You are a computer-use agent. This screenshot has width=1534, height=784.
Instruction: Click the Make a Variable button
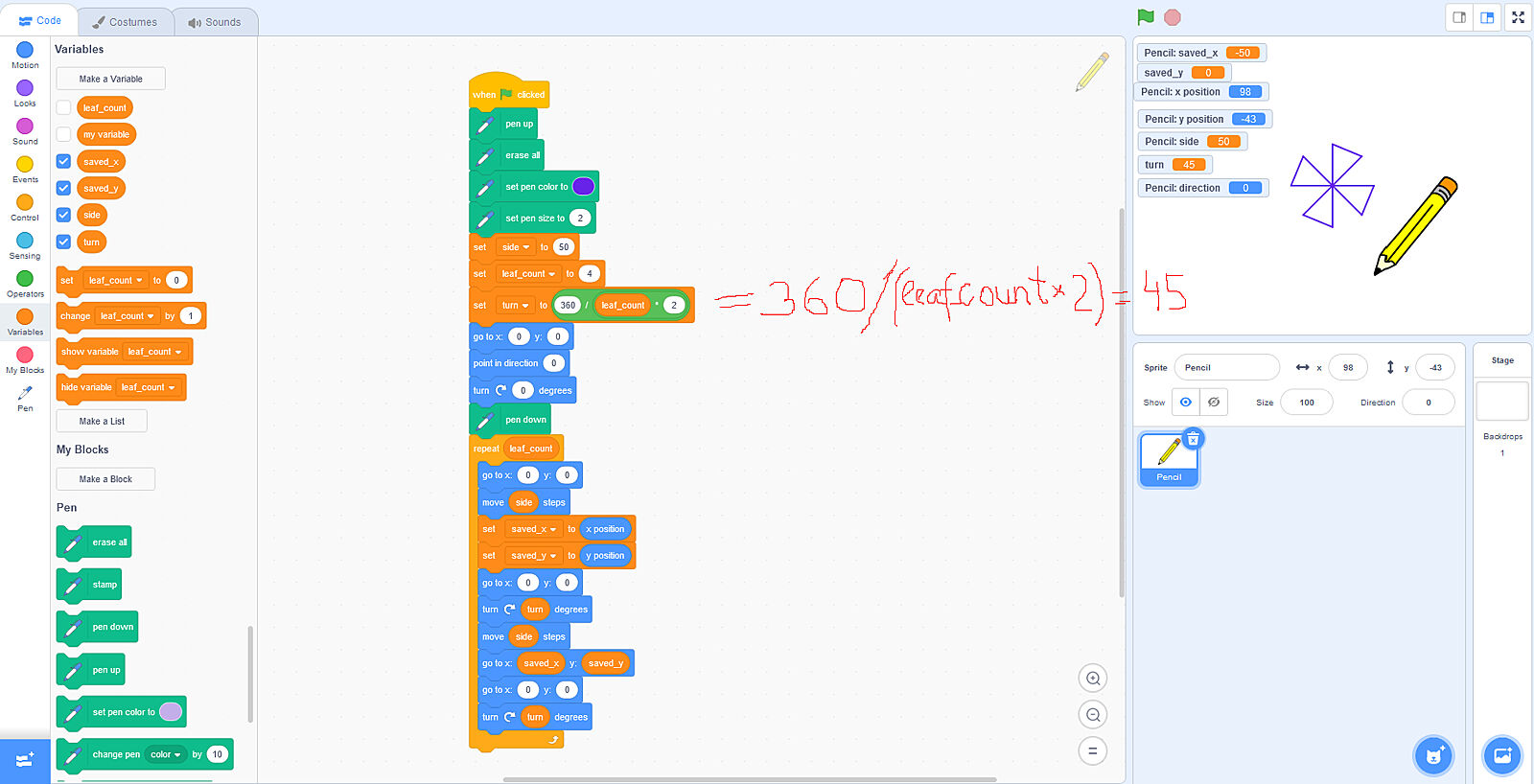click(x=110, y=79)
